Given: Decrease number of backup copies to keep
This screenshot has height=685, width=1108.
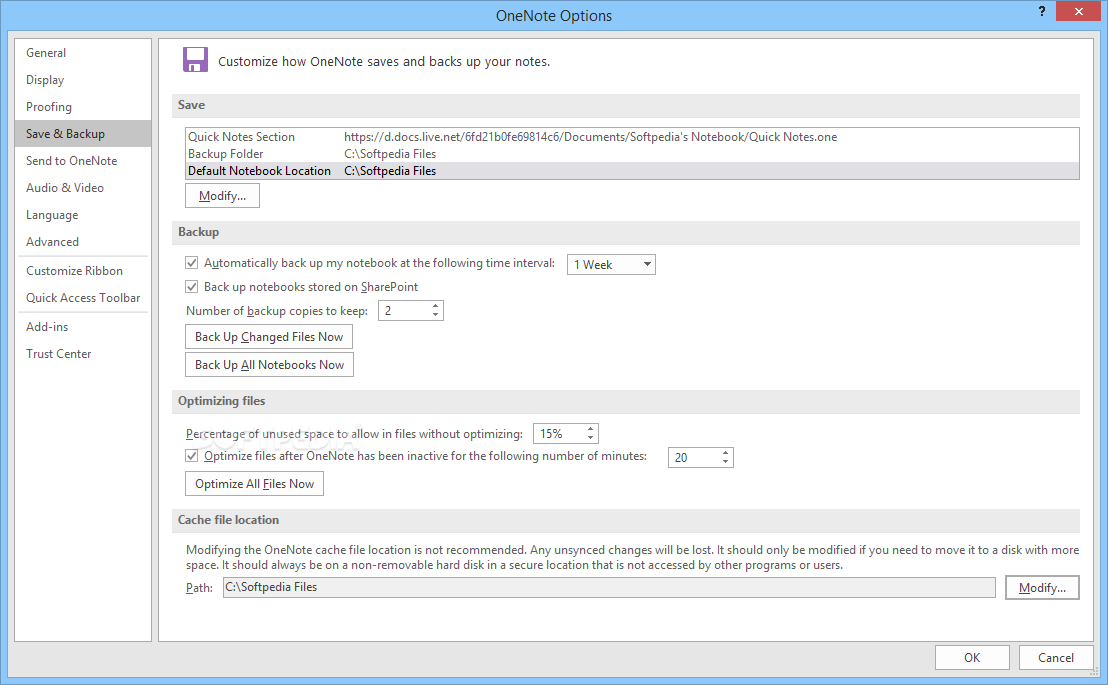Looking at the screenshot, I should pyautogui.click(x=435, y=315).
